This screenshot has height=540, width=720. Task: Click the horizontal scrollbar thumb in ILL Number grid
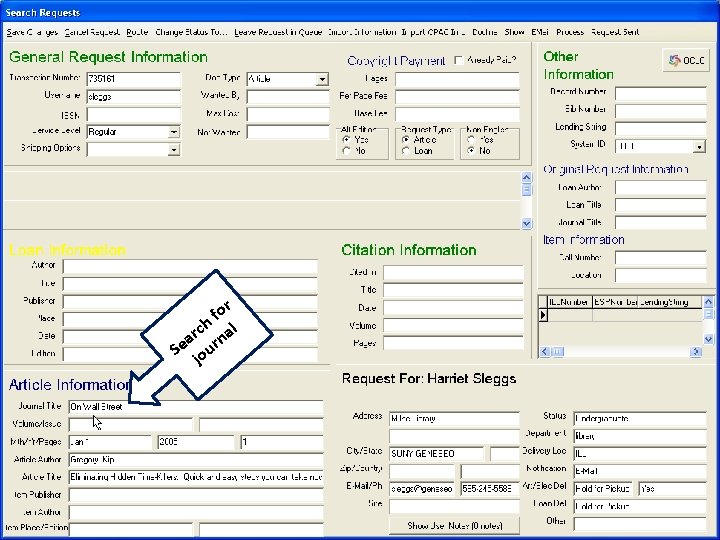click(x=557, y=352)
